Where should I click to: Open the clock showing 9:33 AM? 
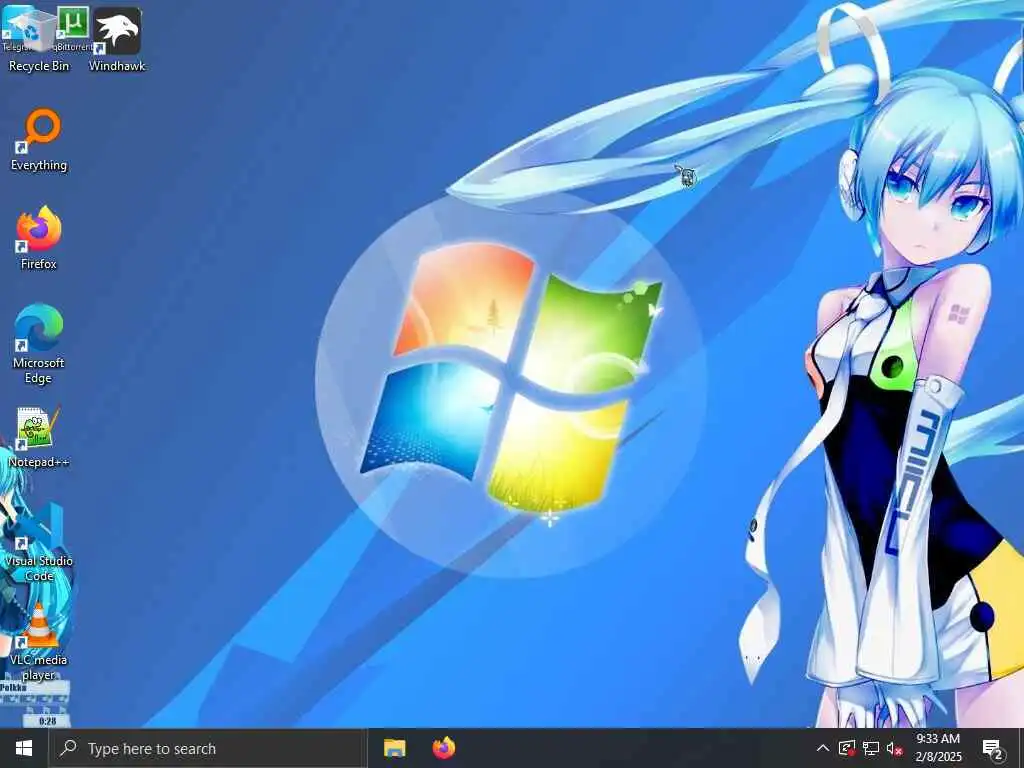pos(938,748)
